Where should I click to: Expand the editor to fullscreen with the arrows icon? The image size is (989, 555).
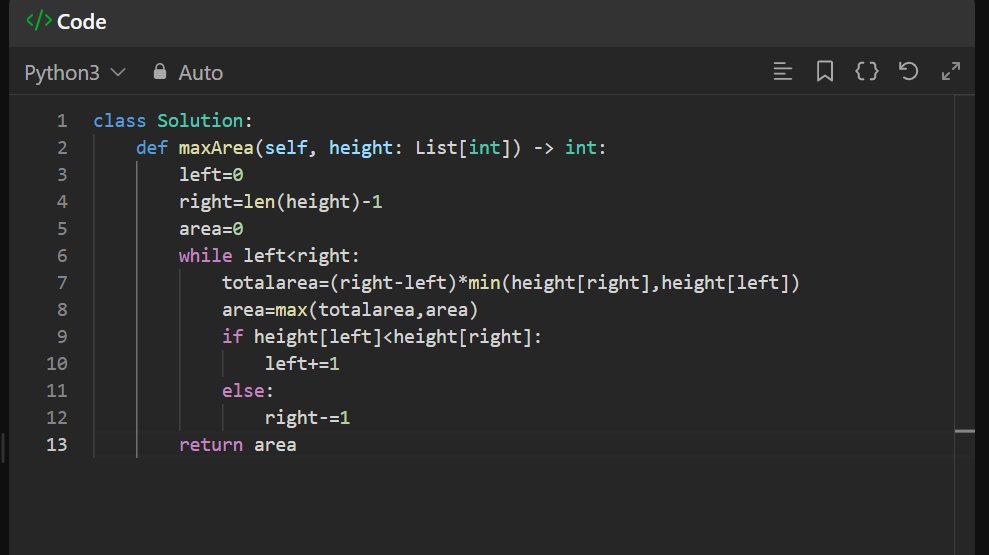[x=951, y=71]
